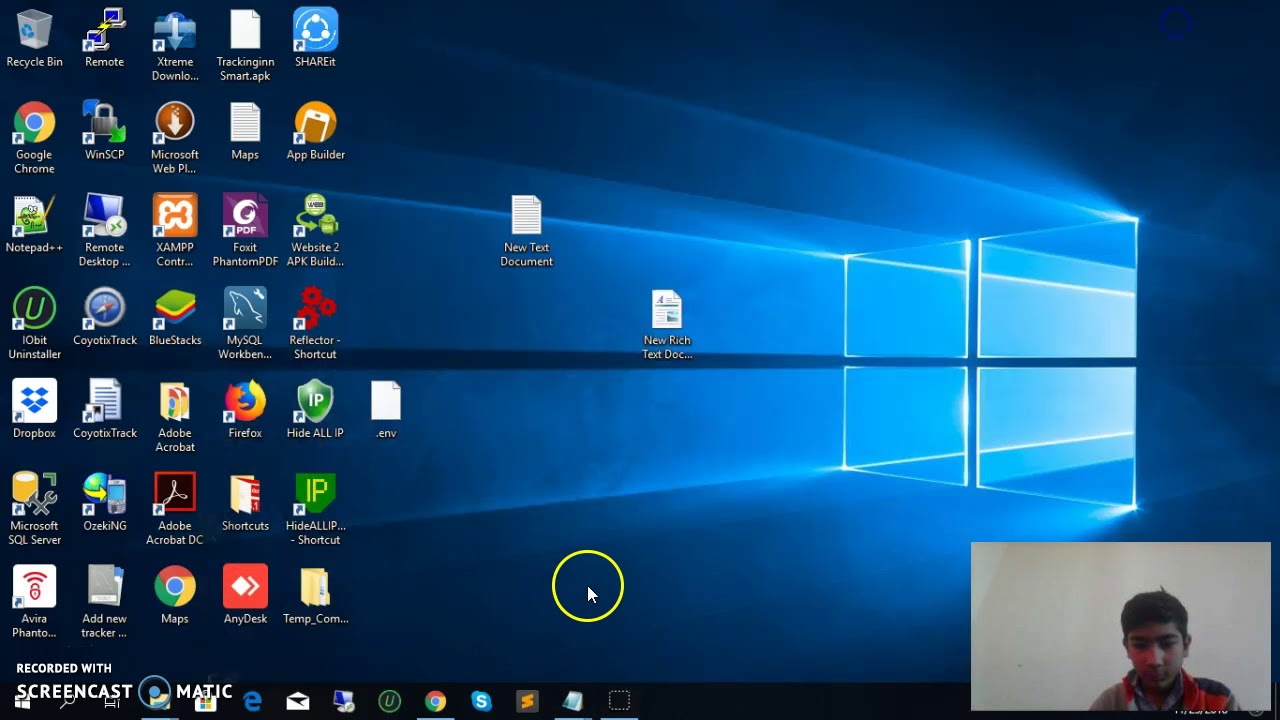Select the Trackinginn Smart.apk file
The width and height of the screenshot is (1280, 720).
(x=245, y=46)
